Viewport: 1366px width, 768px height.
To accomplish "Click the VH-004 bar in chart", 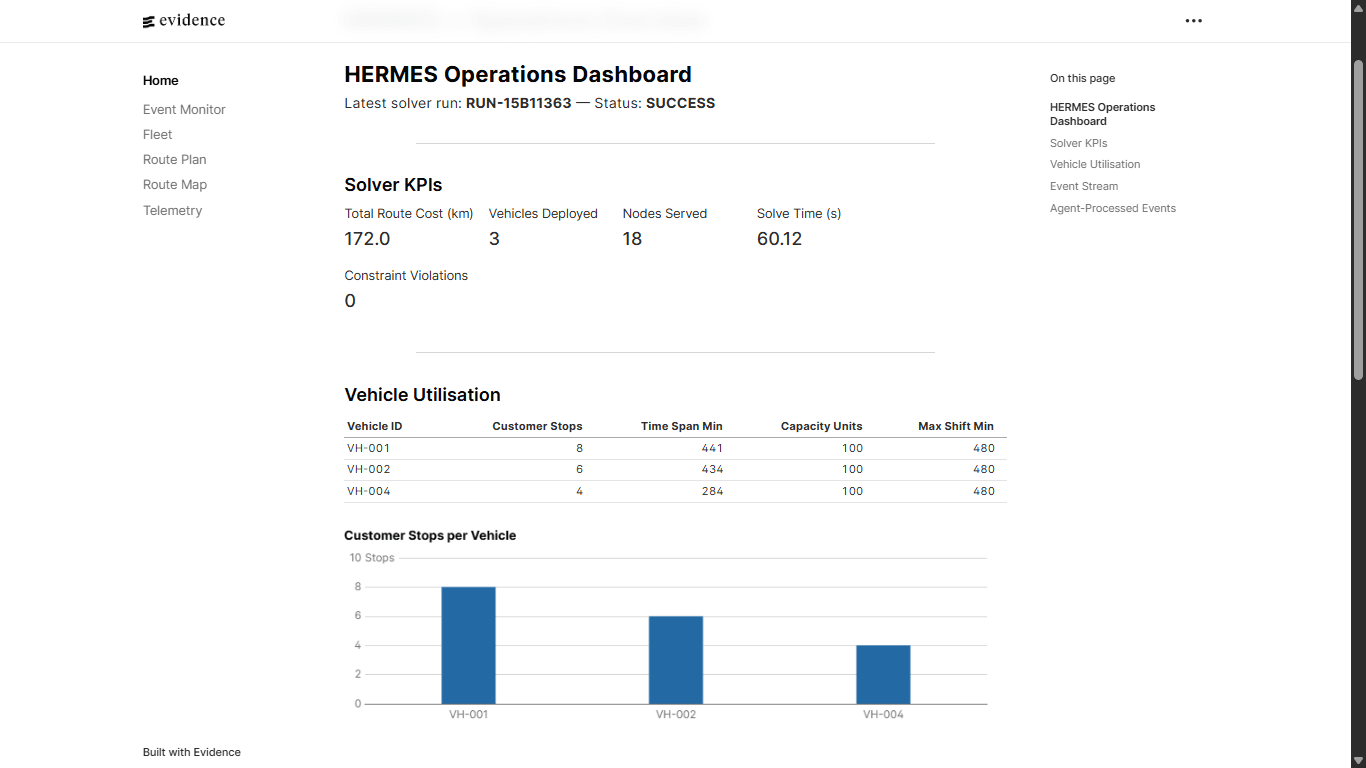I will tap(883, 675).
